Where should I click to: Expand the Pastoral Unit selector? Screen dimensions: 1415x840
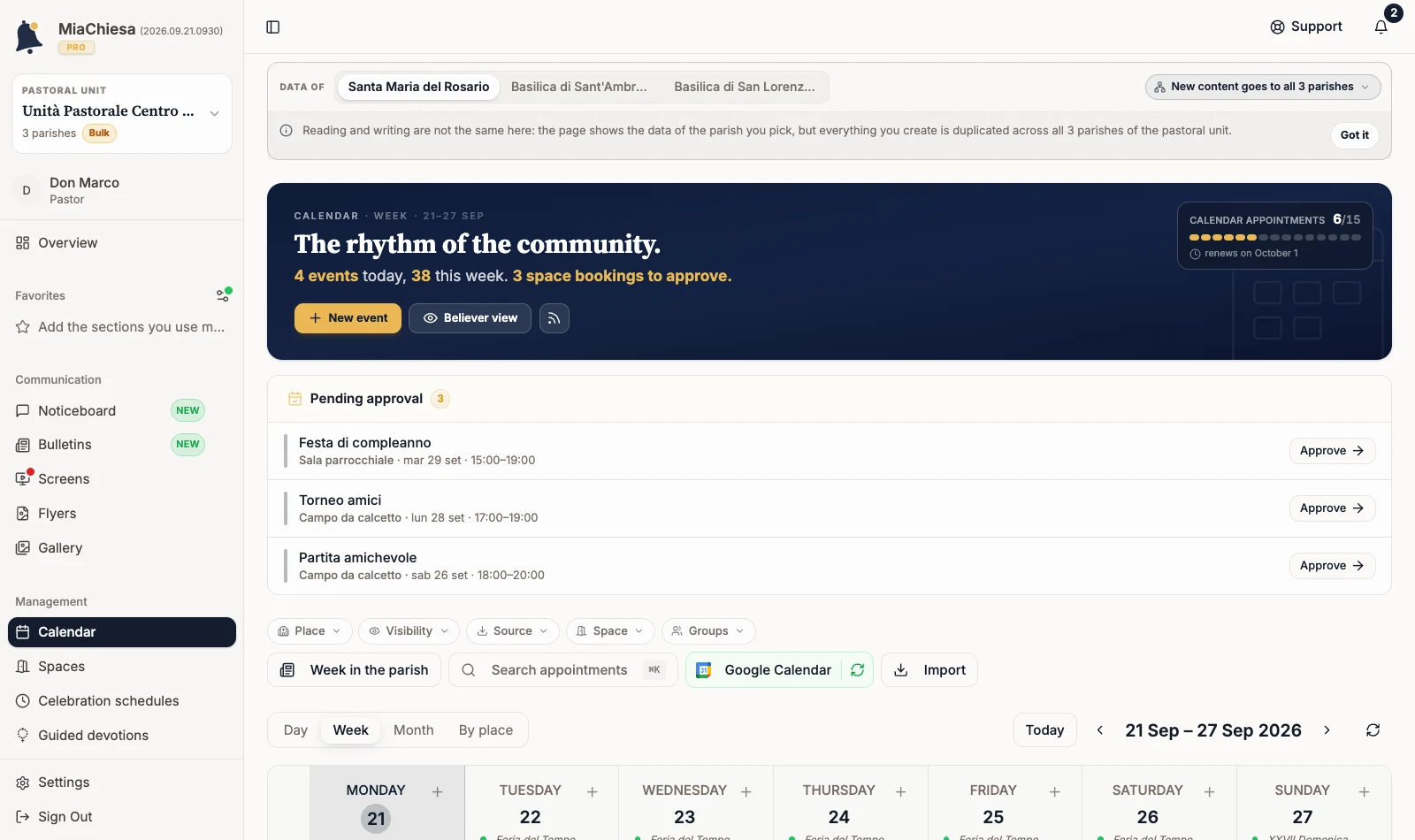[x=122, y=113]
